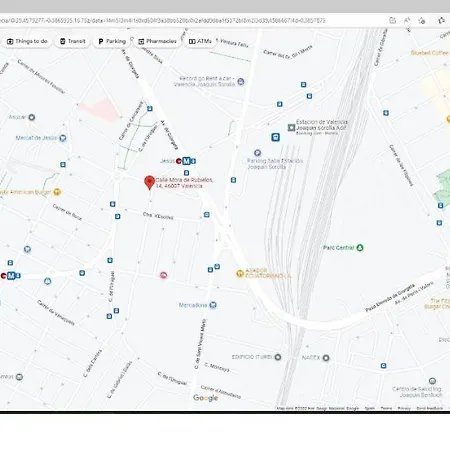Click the red location pin marker

149,182
